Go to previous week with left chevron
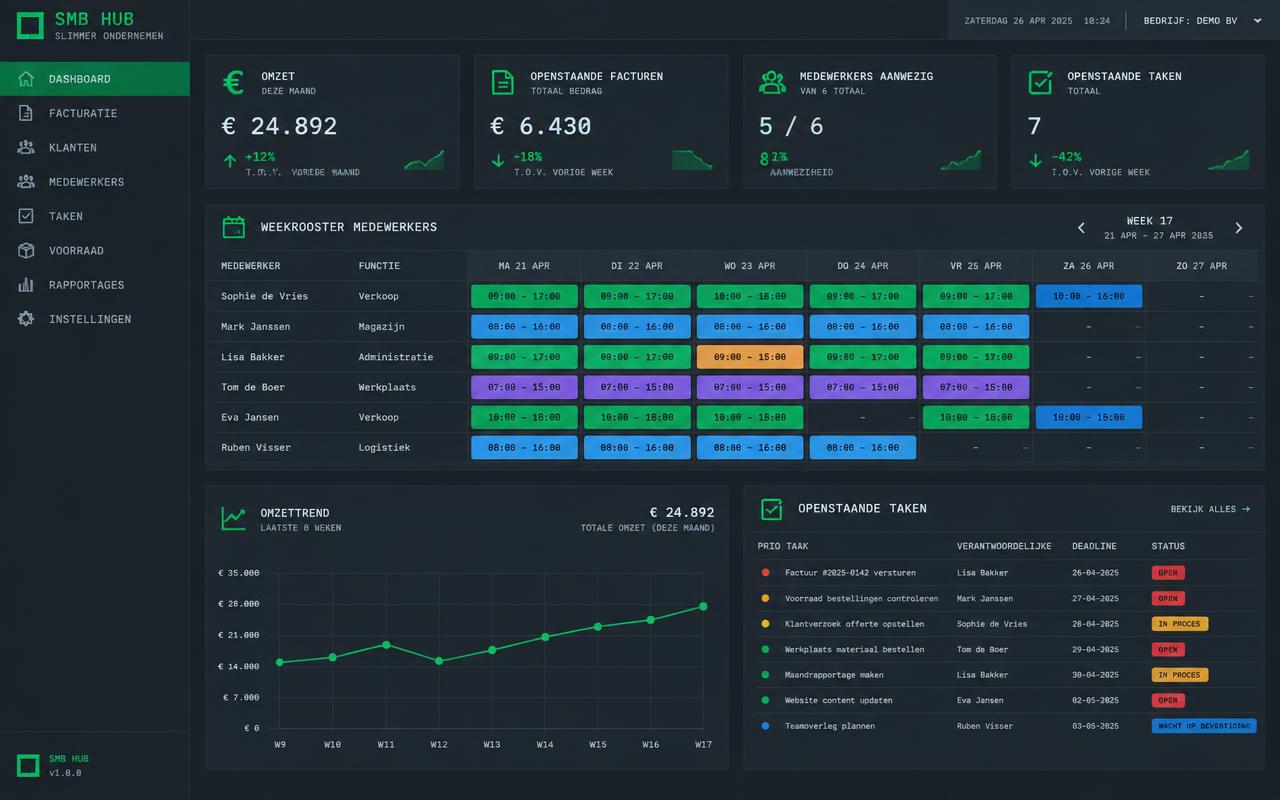The height and width of the screenshot is (800, 1280). [x=1081, y=228]
